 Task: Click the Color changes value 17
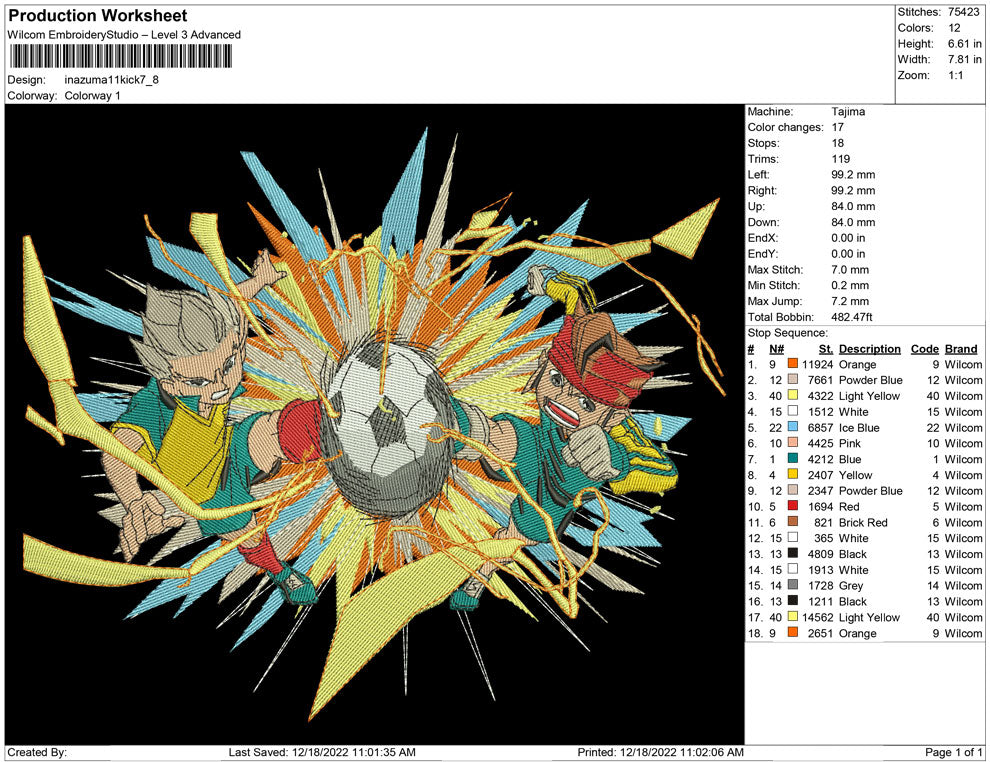pyautogui.click(x=837, y=128)
